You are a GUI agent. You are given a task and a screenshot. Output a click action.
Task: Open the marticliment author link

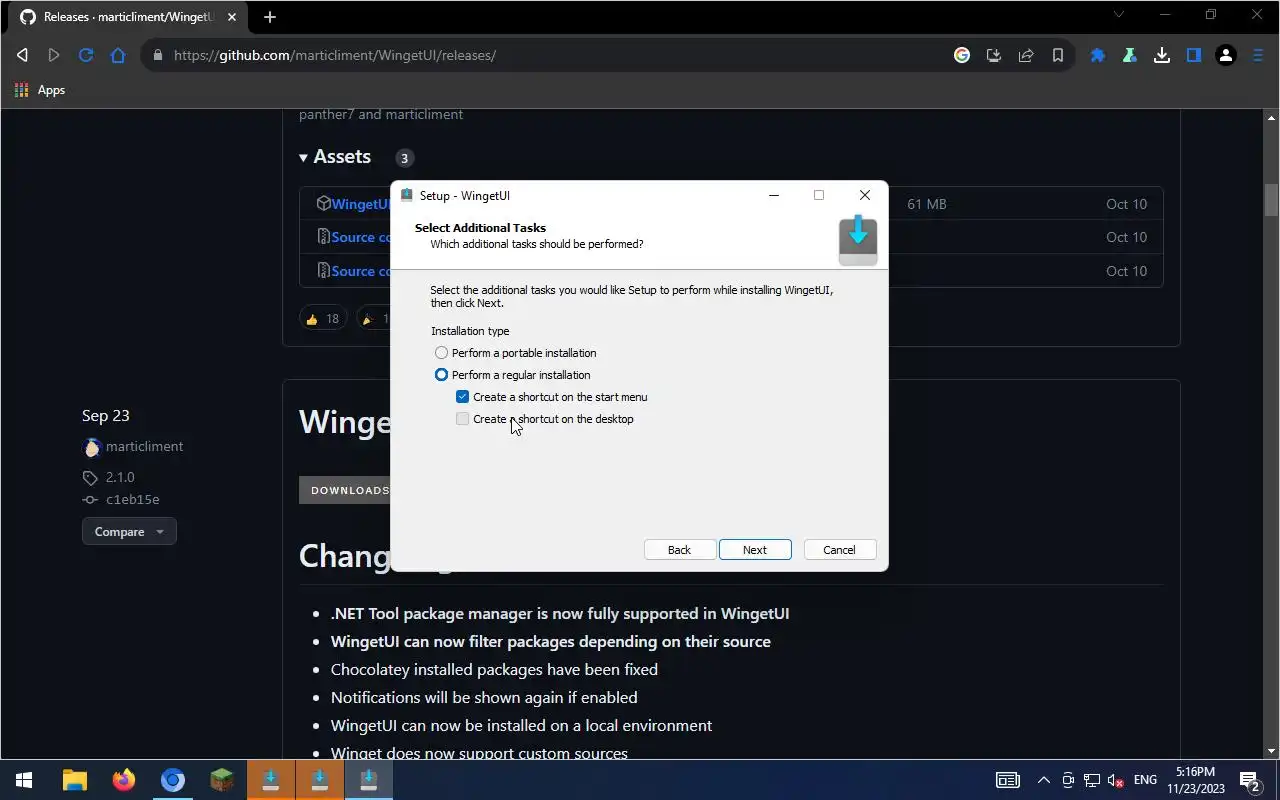pyautogui.click(x=145, y=446)
